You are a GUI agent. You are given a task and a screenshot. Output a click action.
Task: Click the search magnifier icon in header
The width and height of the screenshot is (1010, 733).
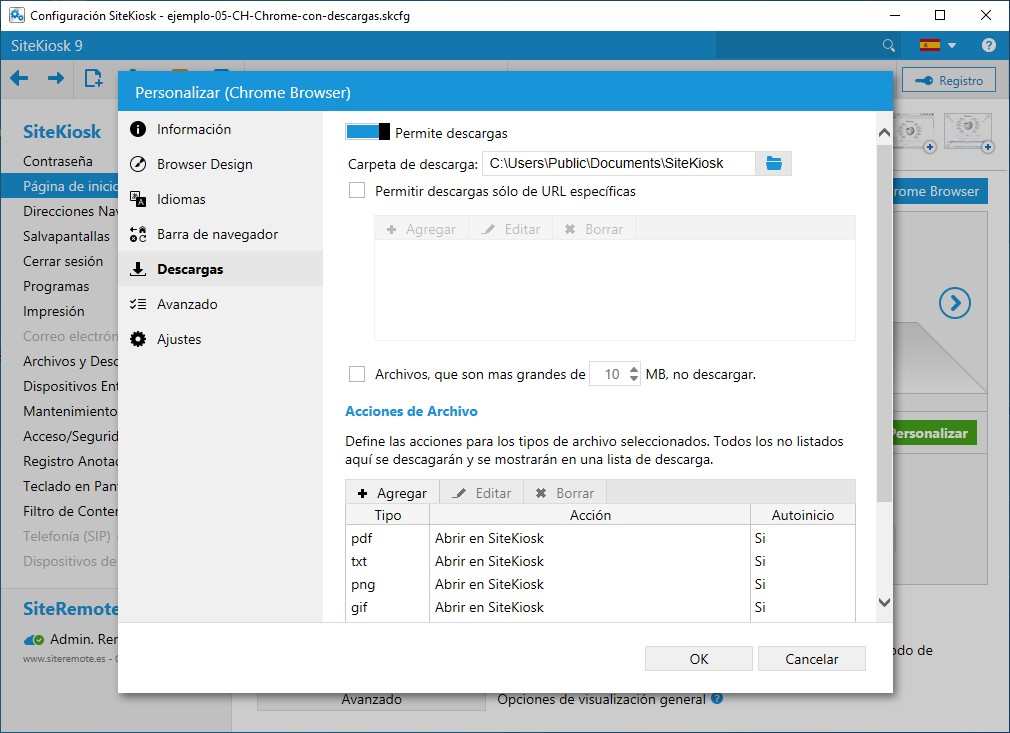click(x=888, y=45)
